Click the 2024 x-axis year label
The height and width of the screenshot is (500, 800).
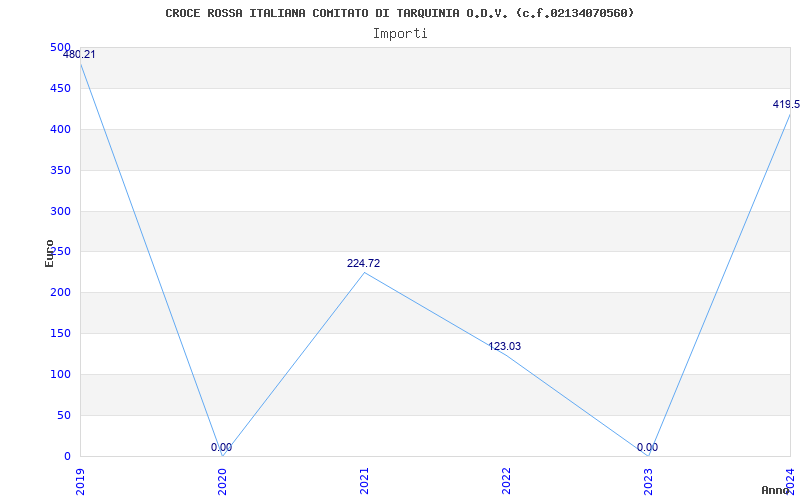(x=790, y=480)
